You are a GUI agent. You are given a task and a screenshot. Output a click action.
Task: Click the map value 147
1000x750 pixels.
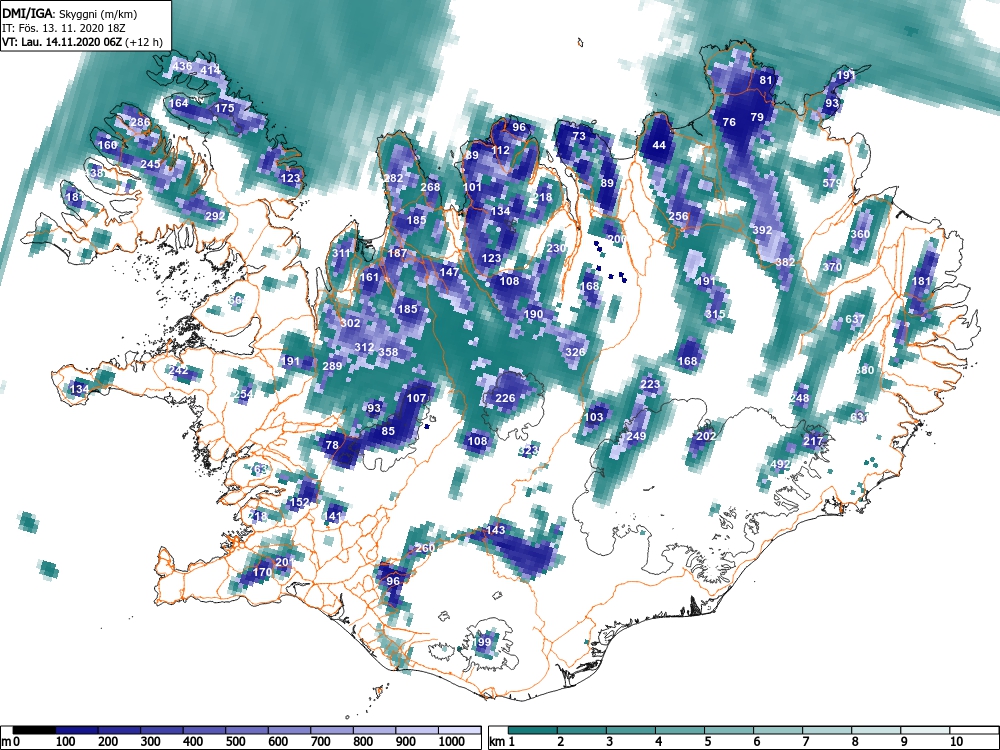(x=449, y=272)
